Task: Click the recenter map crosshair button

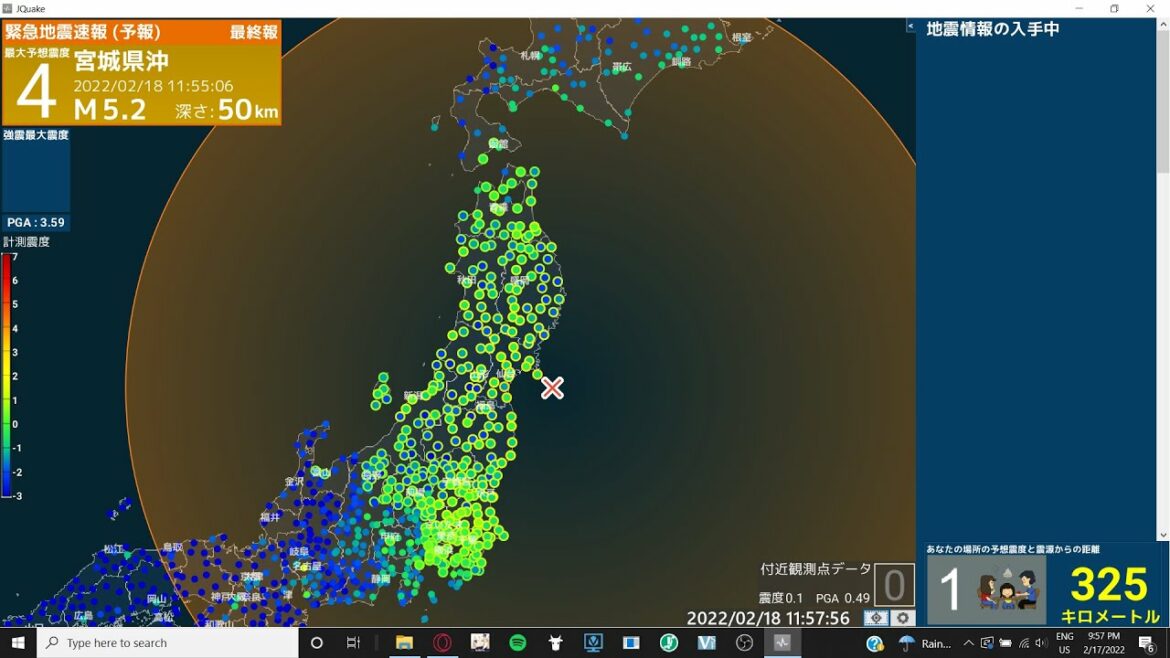Action: (x=876, y=619)
